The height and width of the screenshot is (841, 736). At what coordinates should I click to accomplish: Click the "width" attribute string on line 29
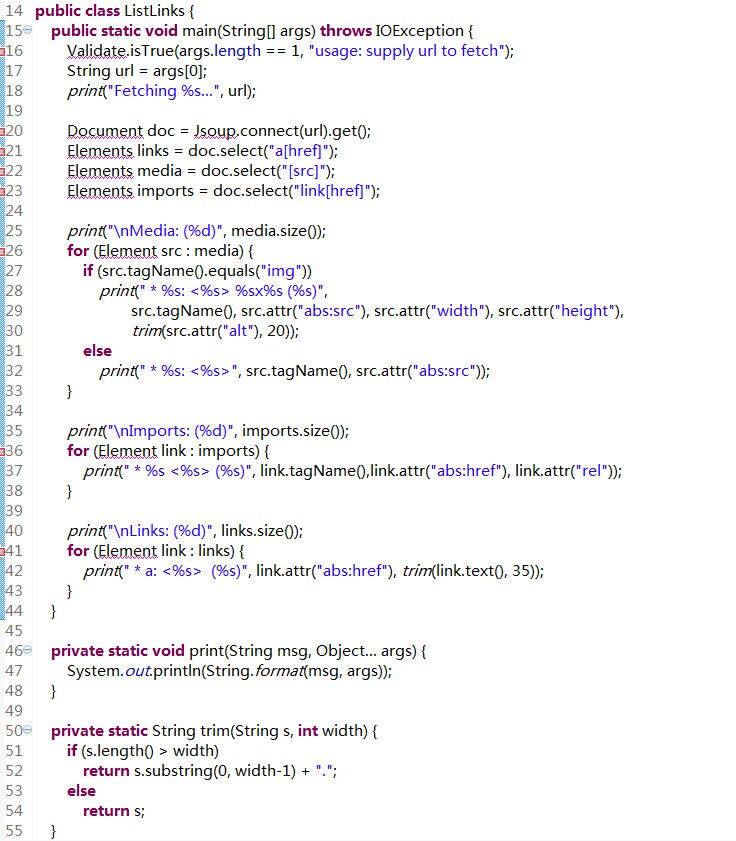pyautogui.click(x=458, y=311)
